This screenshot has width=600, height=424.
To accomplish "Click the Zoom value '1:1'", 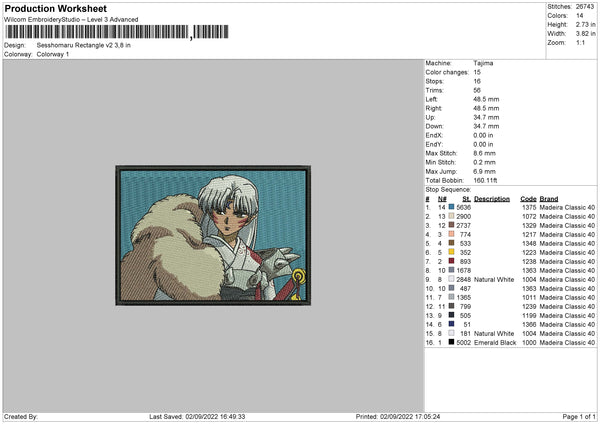I will click(x=580, y=42).
